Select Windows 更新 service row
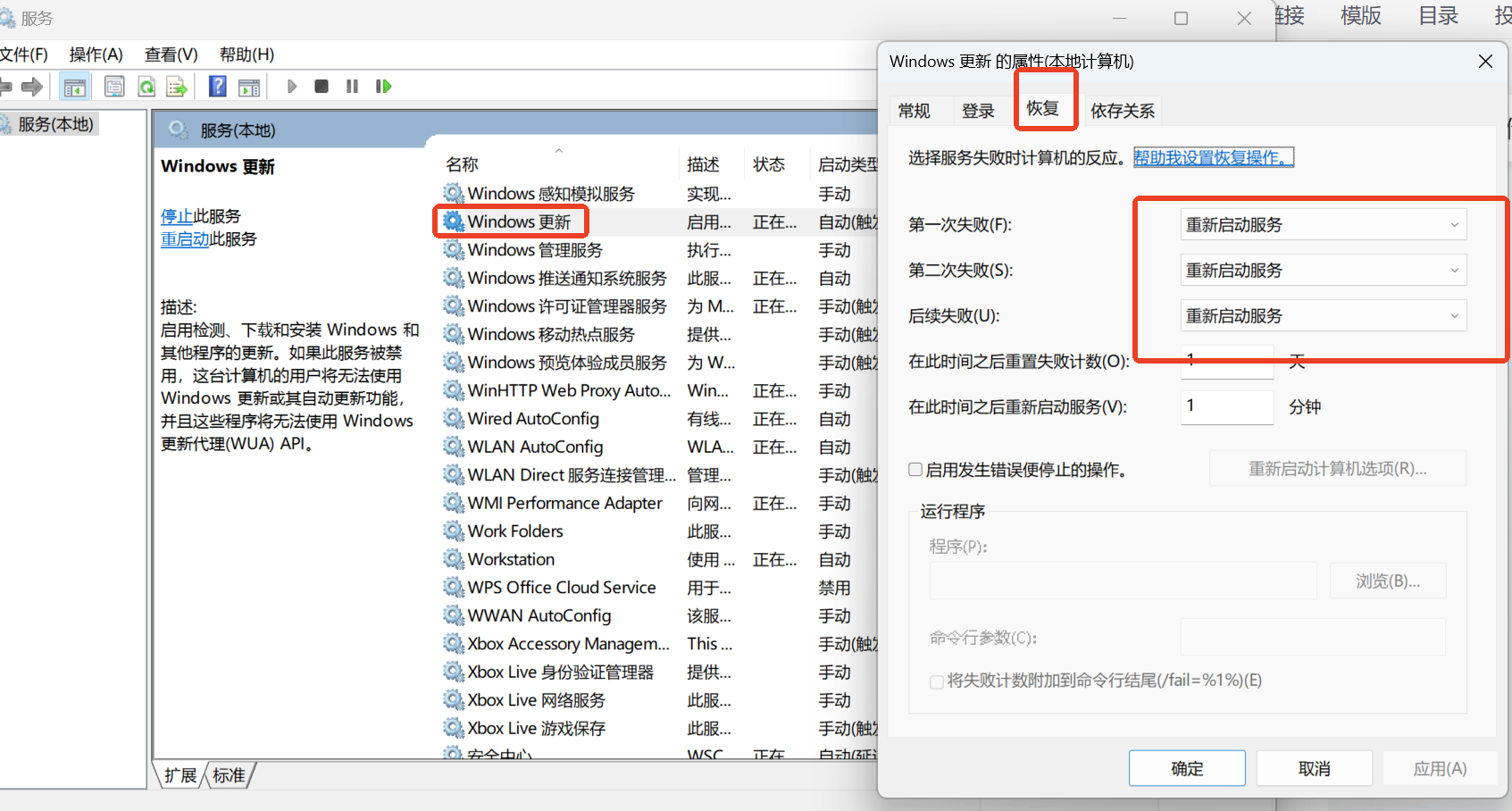 pyautogui.click(x=661, y=222)
